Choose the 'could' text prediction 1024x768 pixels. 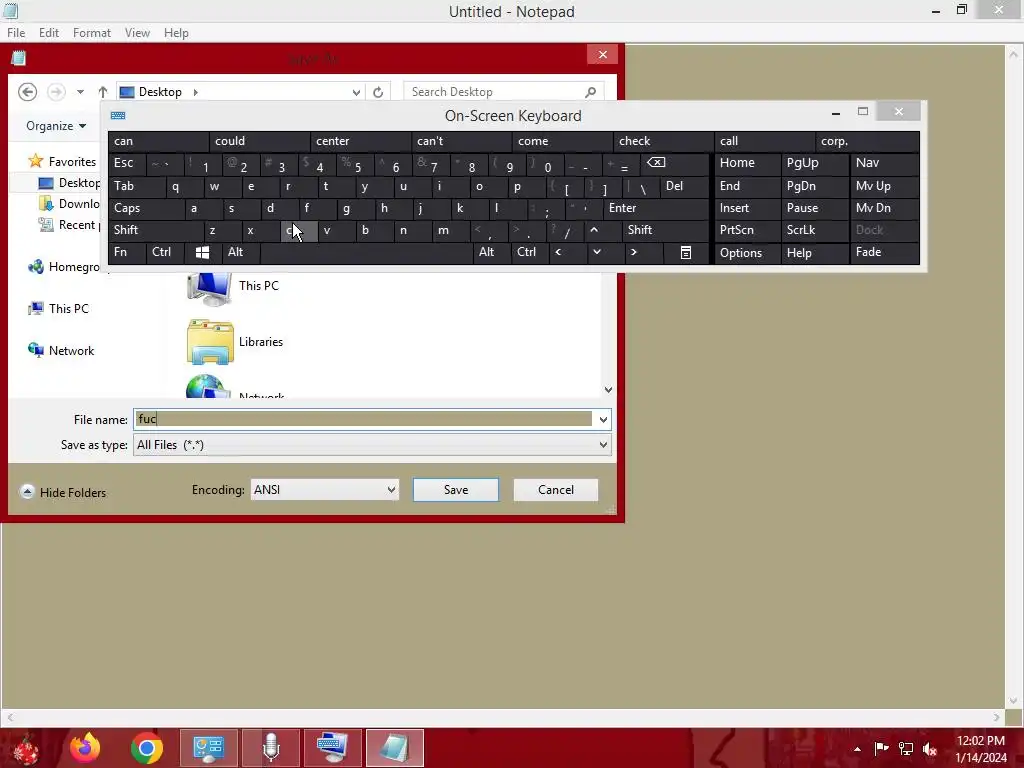click(x=259, y=141)
